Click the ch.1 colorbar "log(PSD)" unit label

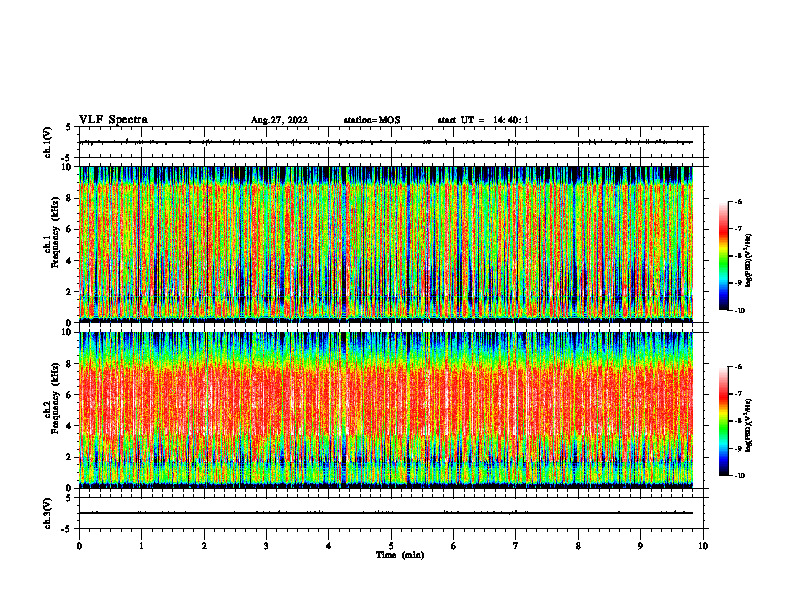749,261
